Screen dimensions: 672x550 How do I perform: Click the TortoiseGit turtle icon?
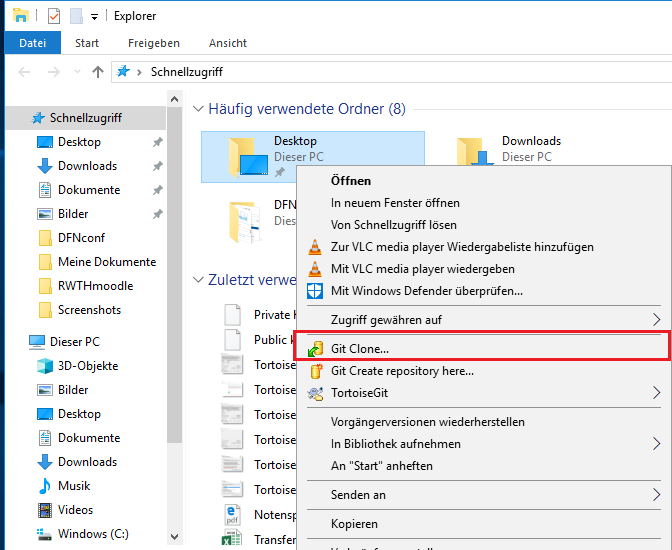[315, 393]
